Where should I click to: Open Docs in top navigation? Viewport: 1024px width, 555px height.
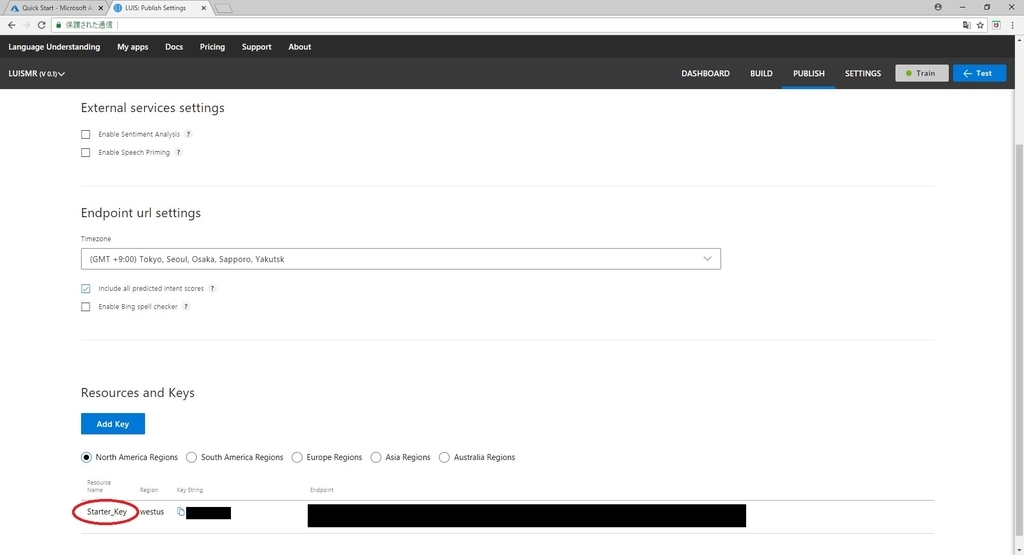coord(174,47)
